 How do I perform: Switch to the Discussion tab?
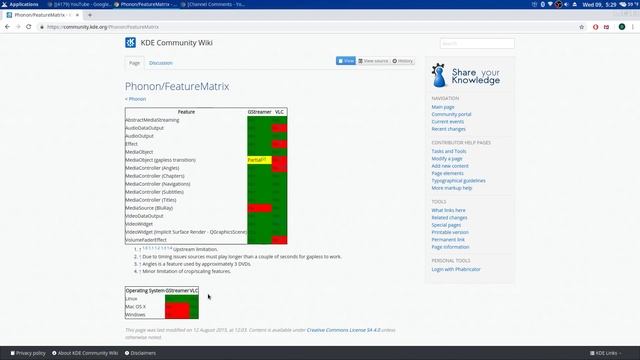[161, 63]
